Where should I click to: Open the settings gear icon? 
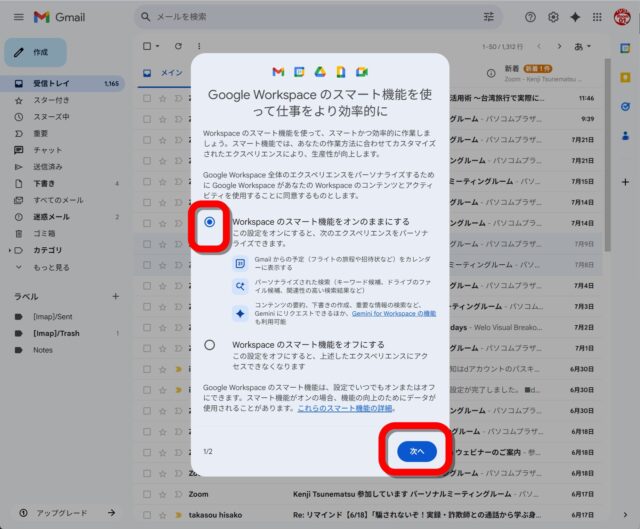(x=553, y=17)
